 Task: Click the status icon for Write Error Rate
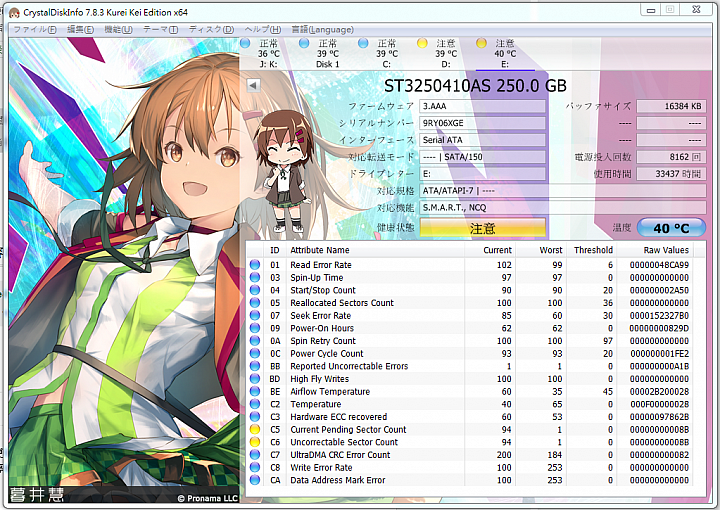(254, 467)
